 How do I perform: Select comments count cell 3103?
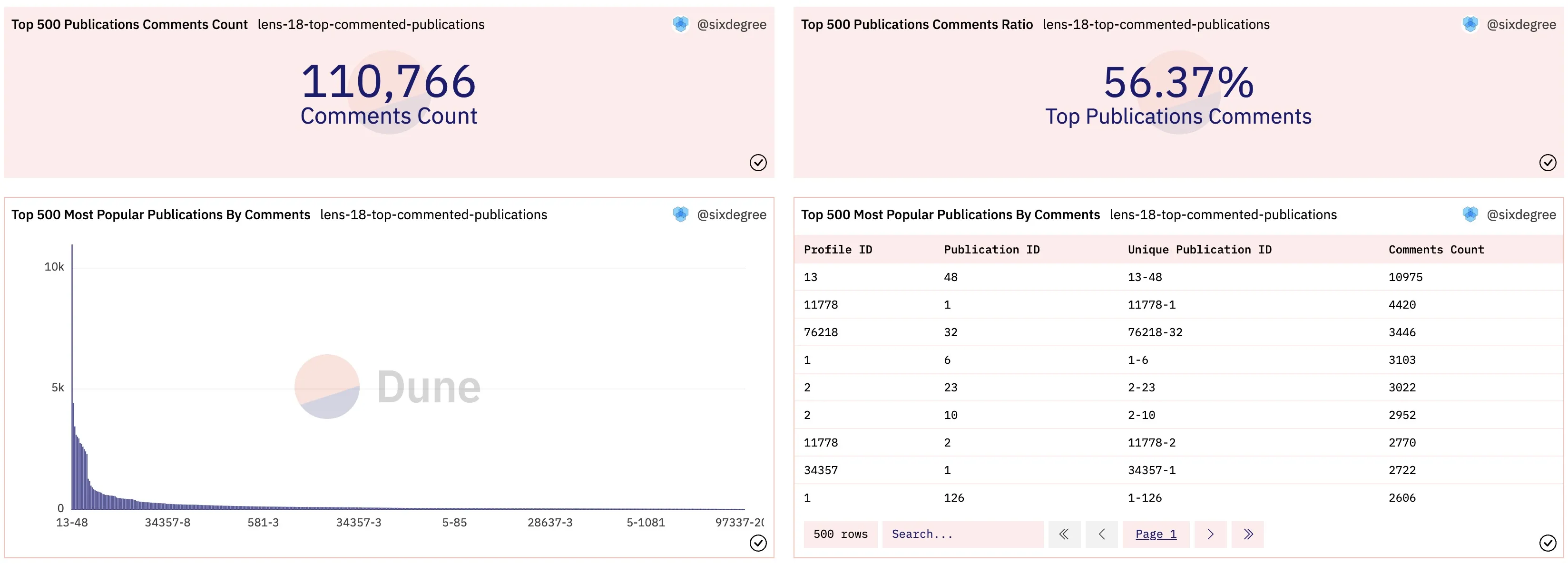(x=1402, y=360)
